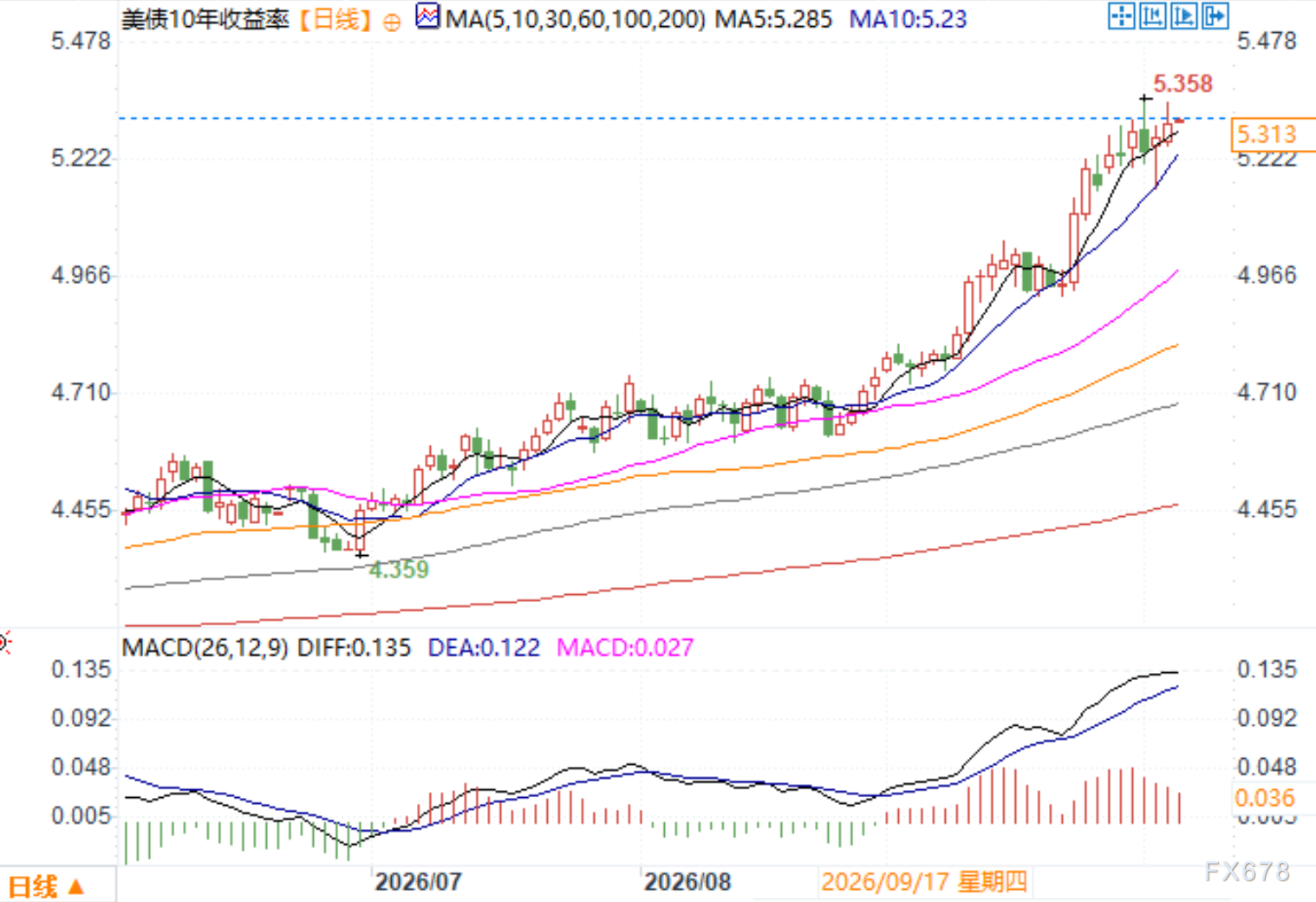
Task: Expand the 日线 period selector triangle
Action: pyautogui.click(x=75, y=886)
